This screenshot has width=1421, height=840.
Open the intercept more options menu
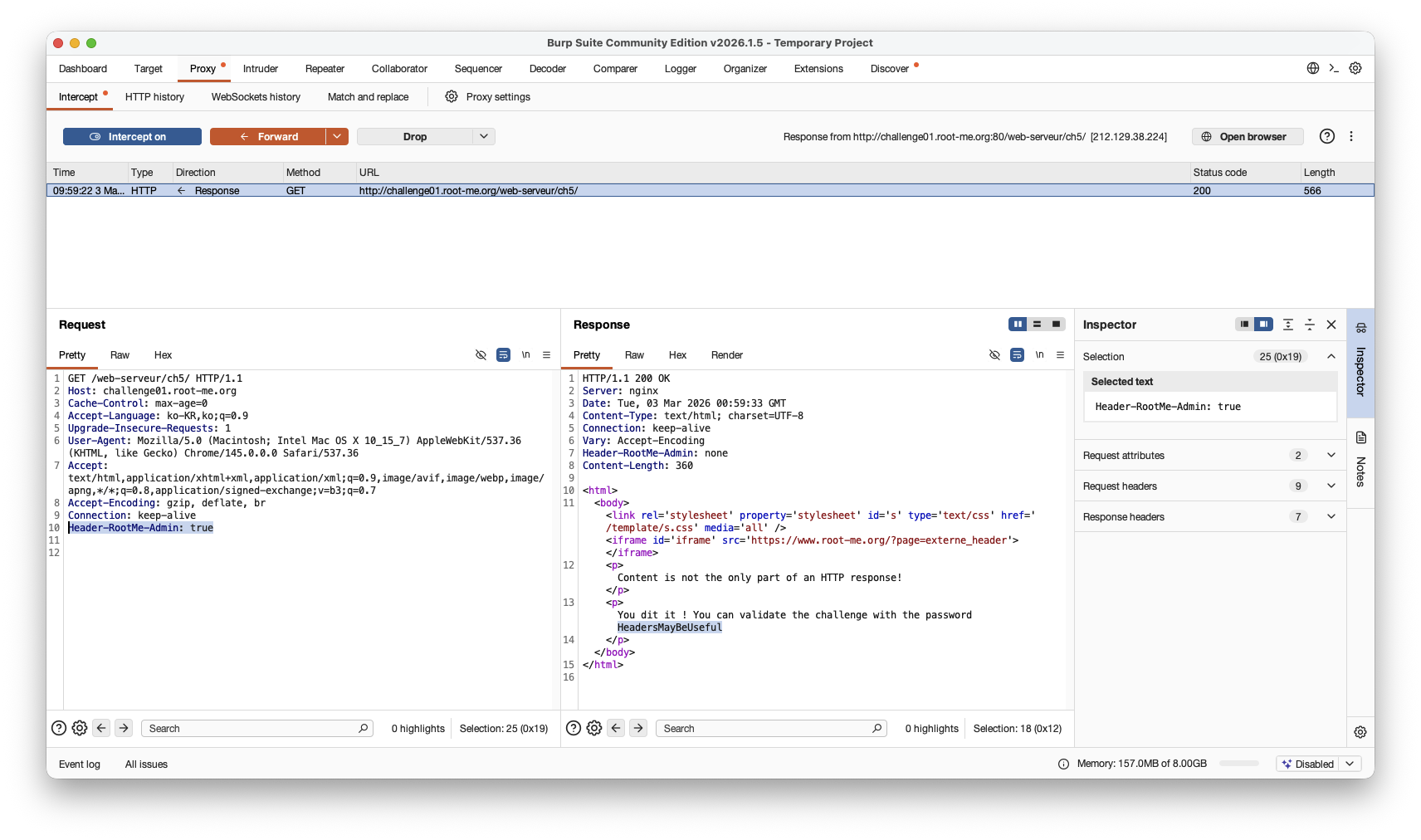[1351, 136]
